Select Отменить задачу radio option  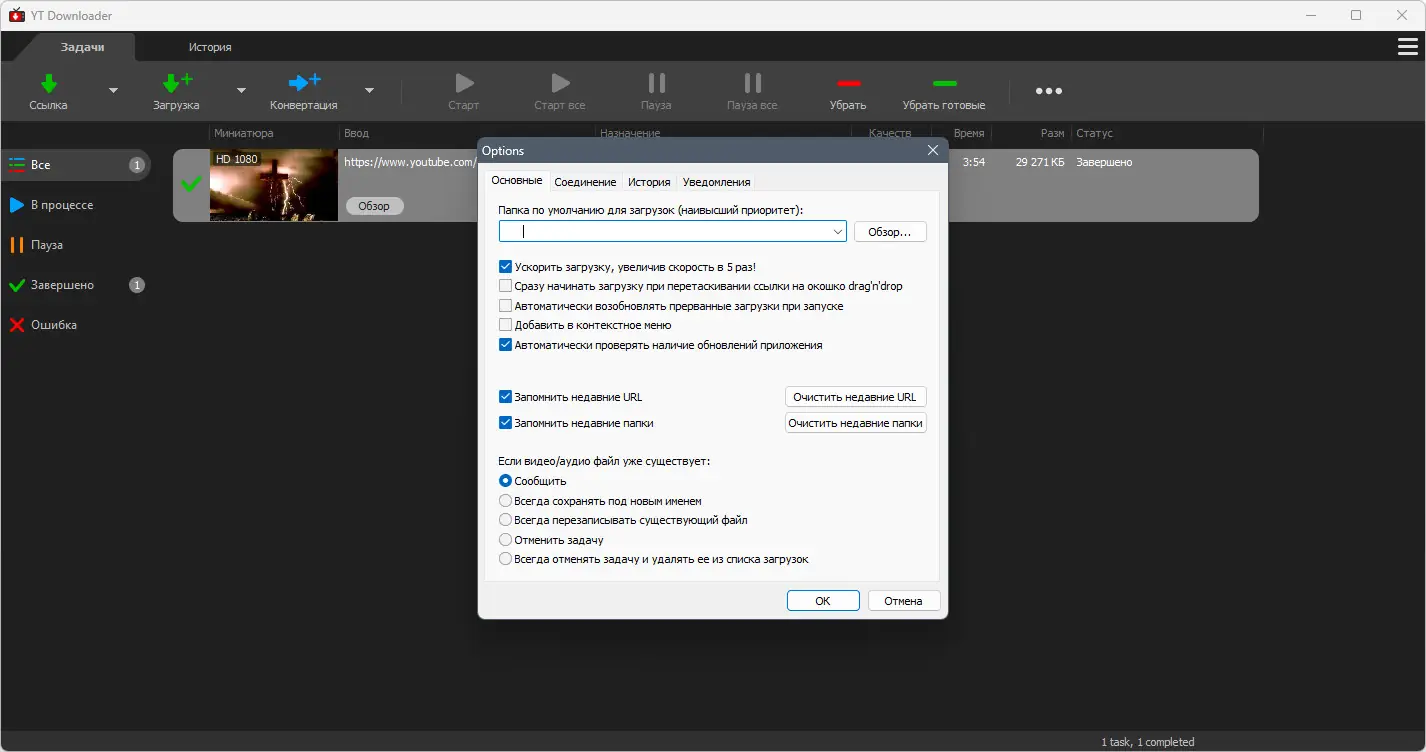[x=505, y=539]
